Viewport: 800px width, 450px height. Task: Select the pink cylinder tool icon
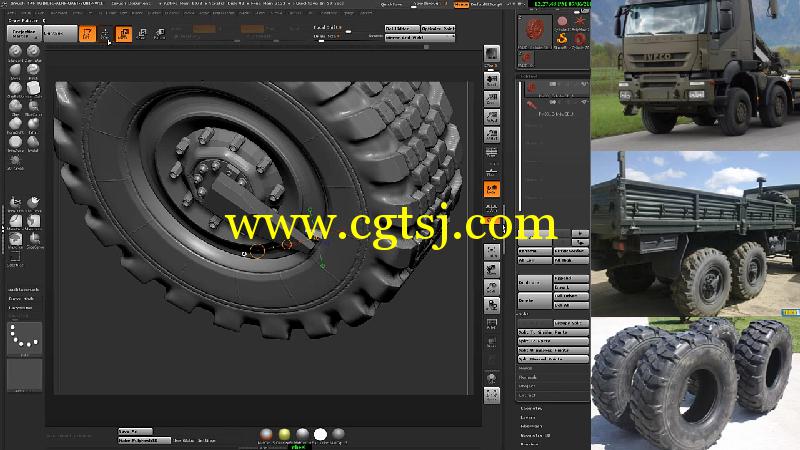(x=562, y=21)
